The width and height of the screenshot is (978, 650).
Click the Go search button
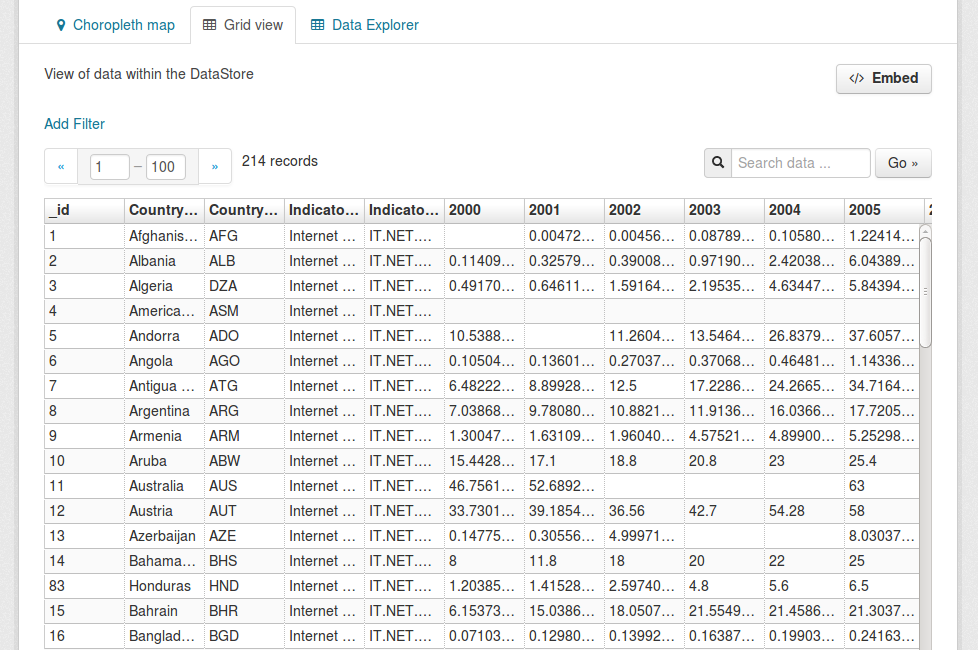903,163
